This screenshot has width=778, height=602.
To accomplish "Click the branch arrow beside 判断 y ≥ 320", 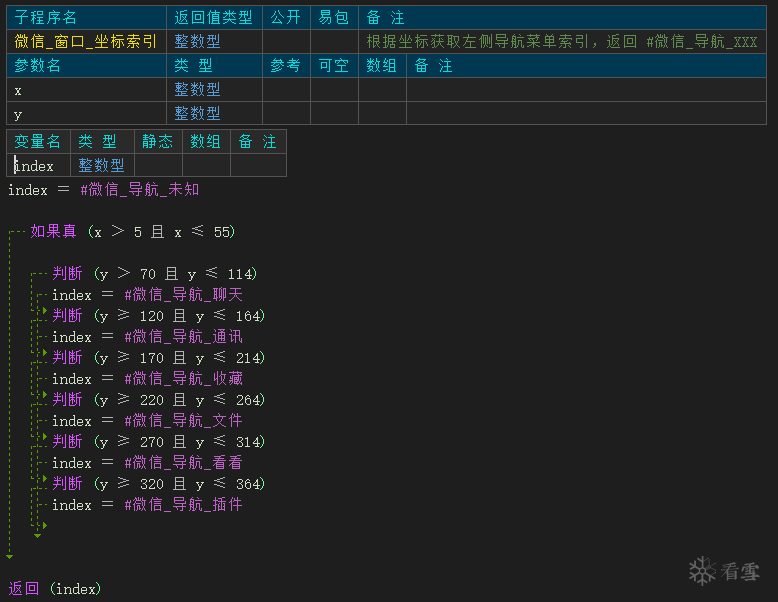I will (45, 478).
